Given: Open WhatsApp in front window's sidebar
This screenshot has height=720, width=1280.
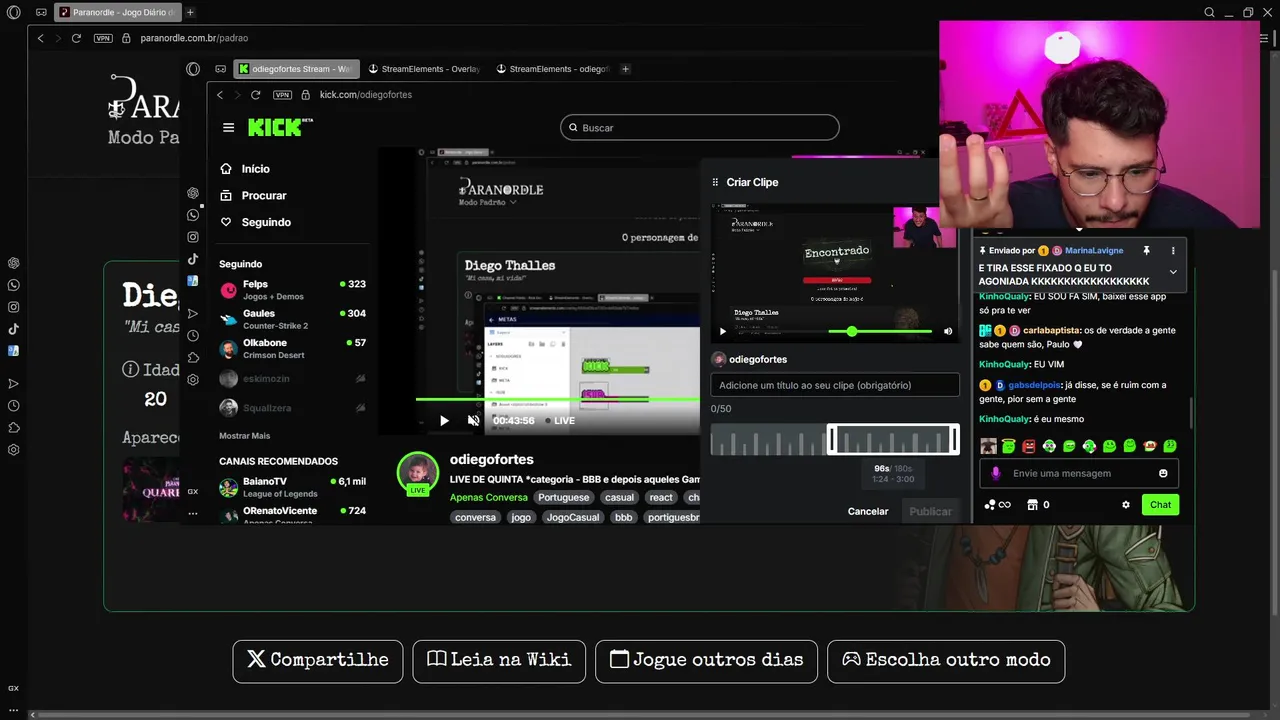Looking at the screenshot, I should click(x=193, y=215).
